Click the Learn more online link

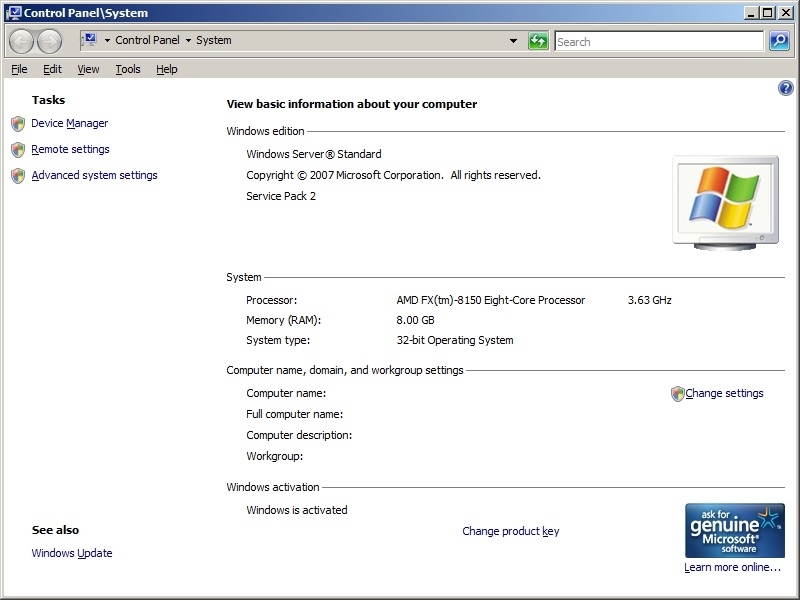[732, 567]
